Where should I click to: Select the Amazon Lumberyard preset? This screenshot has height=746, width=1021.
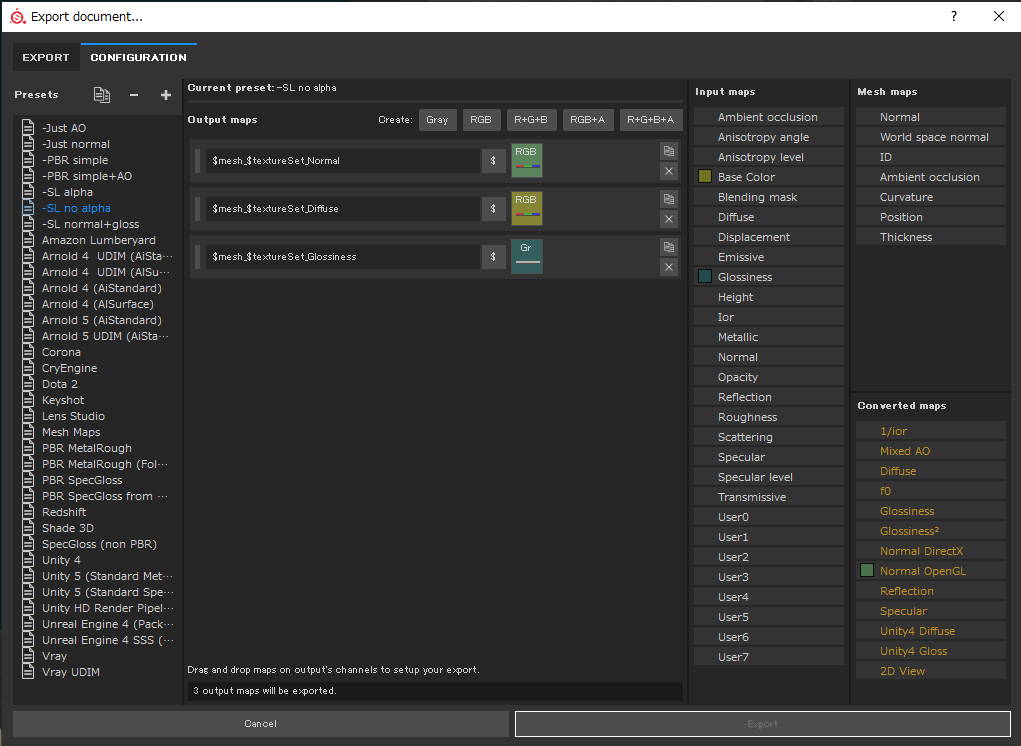click(98, 240)
